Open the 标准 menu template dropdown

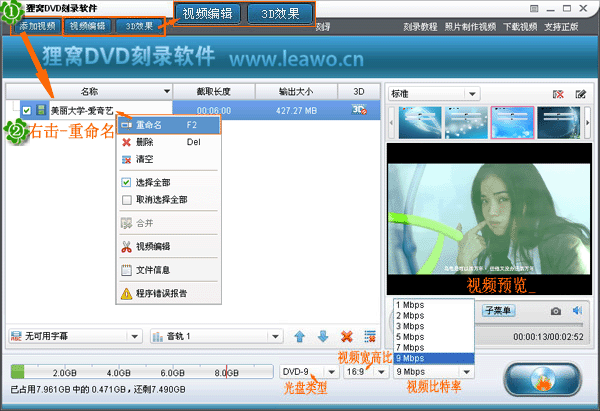pyautogui.click(x=434, y=94)
